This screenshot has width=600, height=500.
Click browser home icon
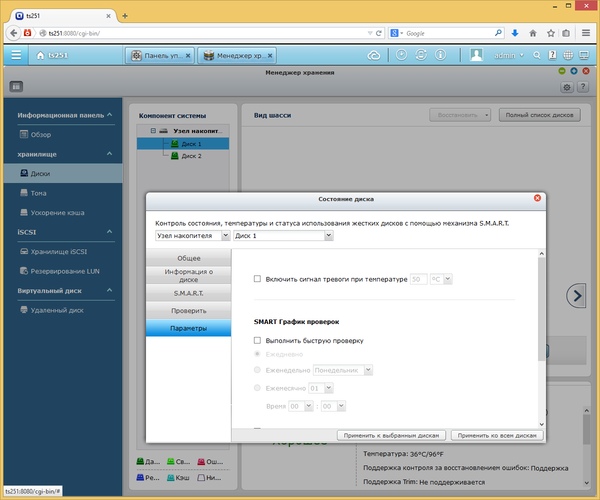(x=533, y=33)
